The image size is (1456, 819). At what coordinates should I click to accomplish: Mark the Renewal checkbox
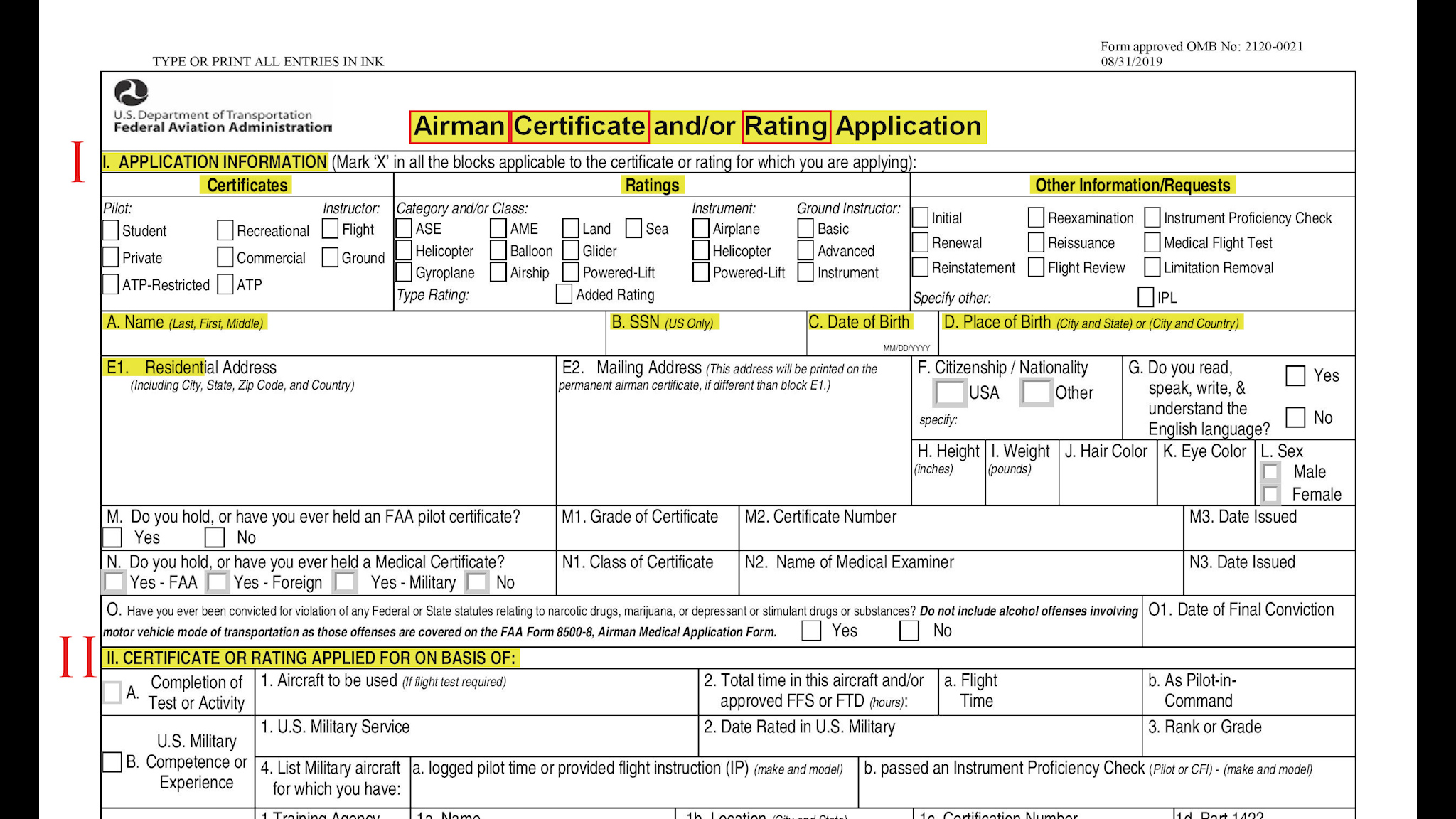[x=920, y=242]
